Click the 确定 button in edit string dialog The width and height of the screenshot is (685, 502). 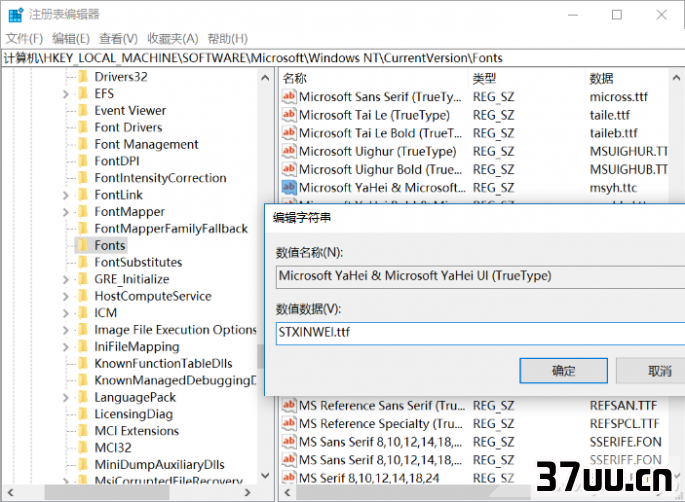pyautogui.click(x=564, y=371)
